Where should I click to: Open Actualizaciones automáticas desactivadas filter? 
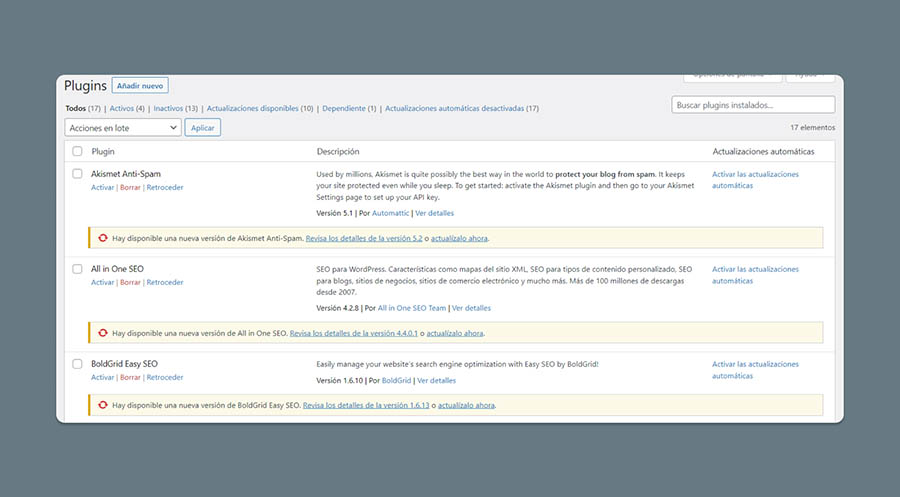coord(454,108)
